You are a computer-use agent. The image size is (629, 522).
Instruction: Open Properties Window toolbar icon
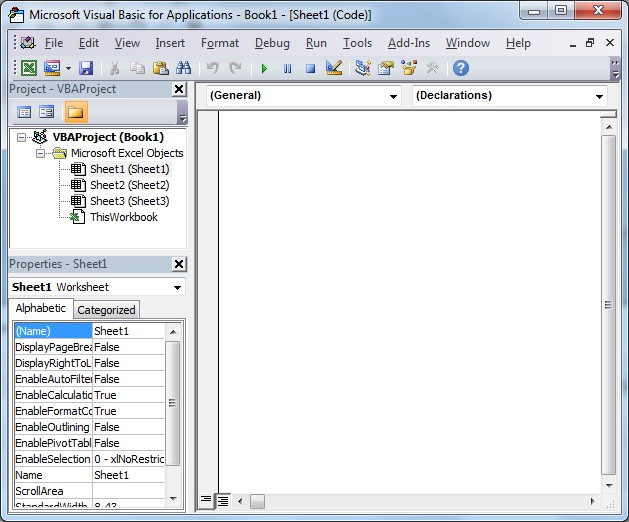(x=386, y=68)
